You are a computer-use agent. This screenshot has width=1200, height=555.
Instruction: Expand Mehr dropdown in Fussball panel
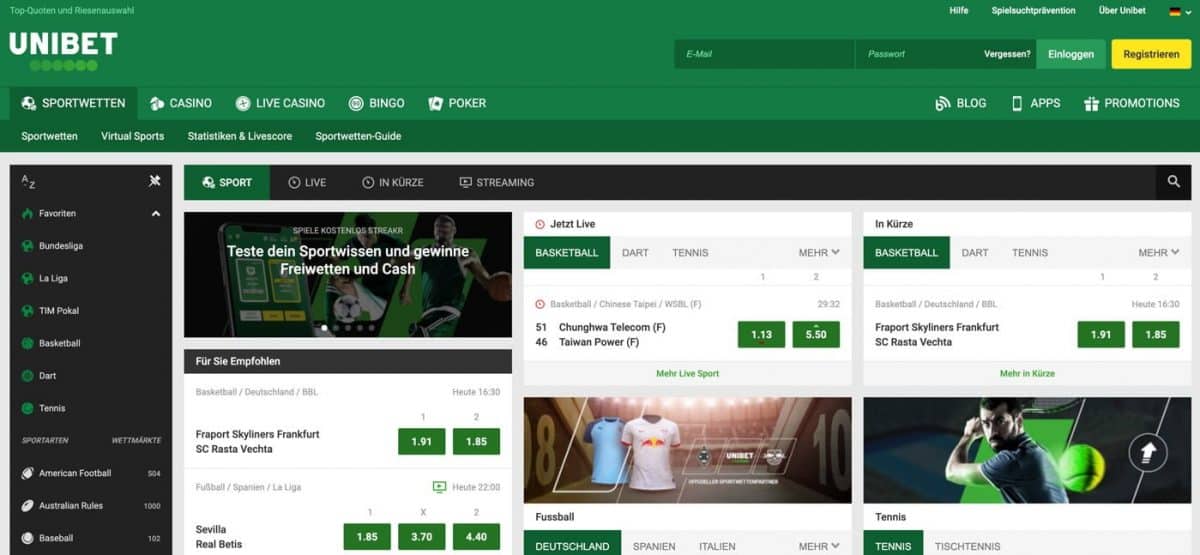coord(819,546)
